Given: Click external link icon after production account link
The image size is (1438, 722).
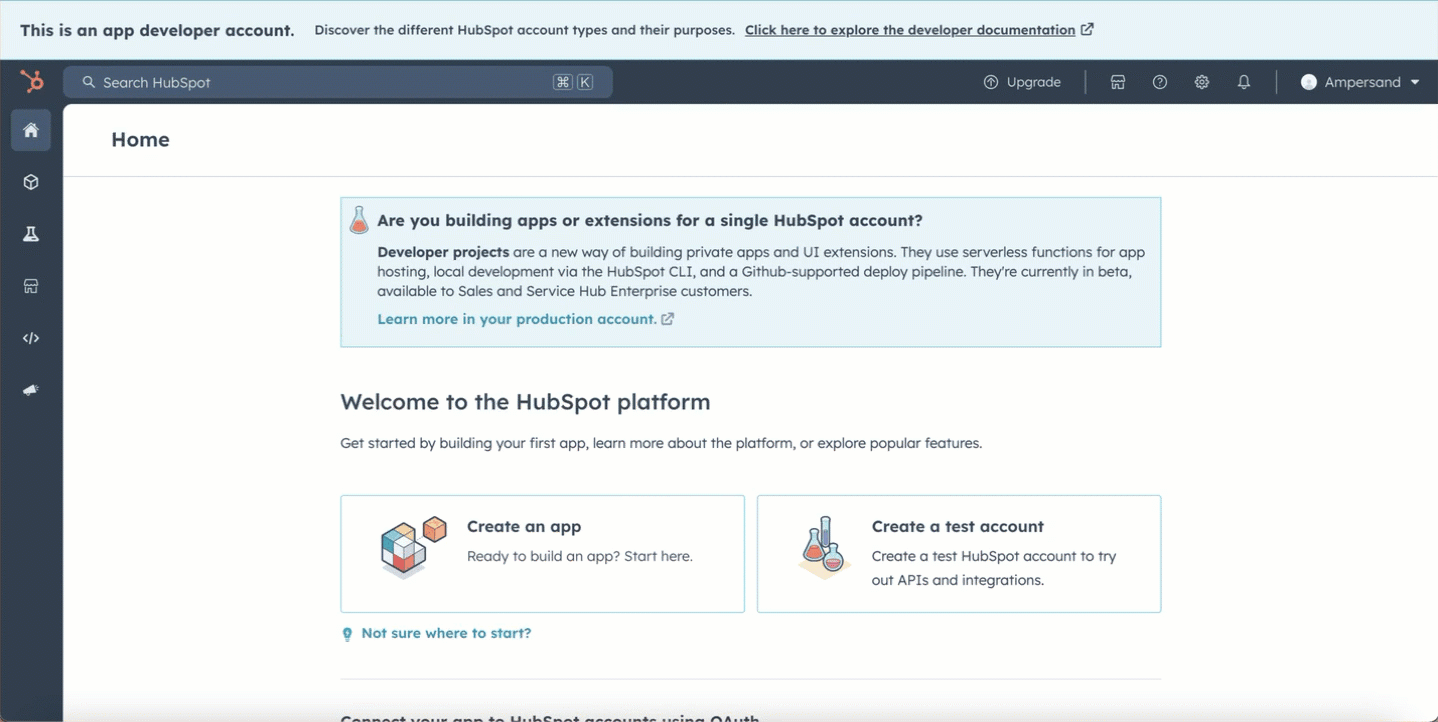Looking at the screenshot, I should [668, 319].
